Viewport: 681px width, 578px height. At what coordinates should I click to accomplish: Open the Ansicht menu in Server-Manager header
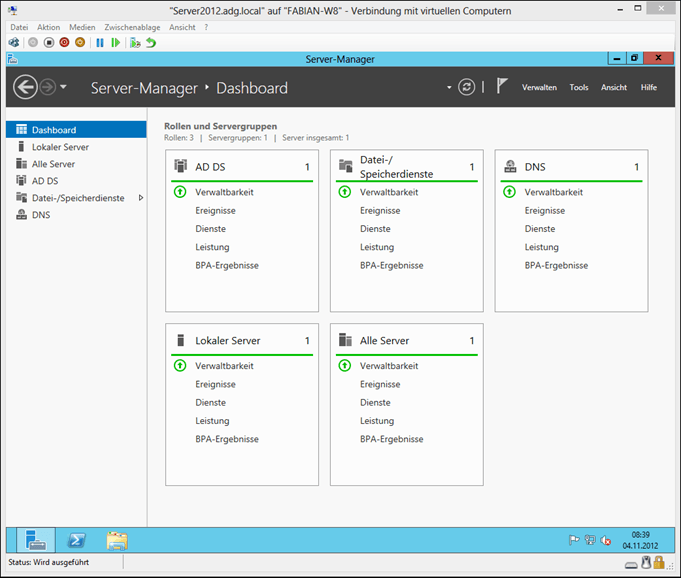click(614, 87)
